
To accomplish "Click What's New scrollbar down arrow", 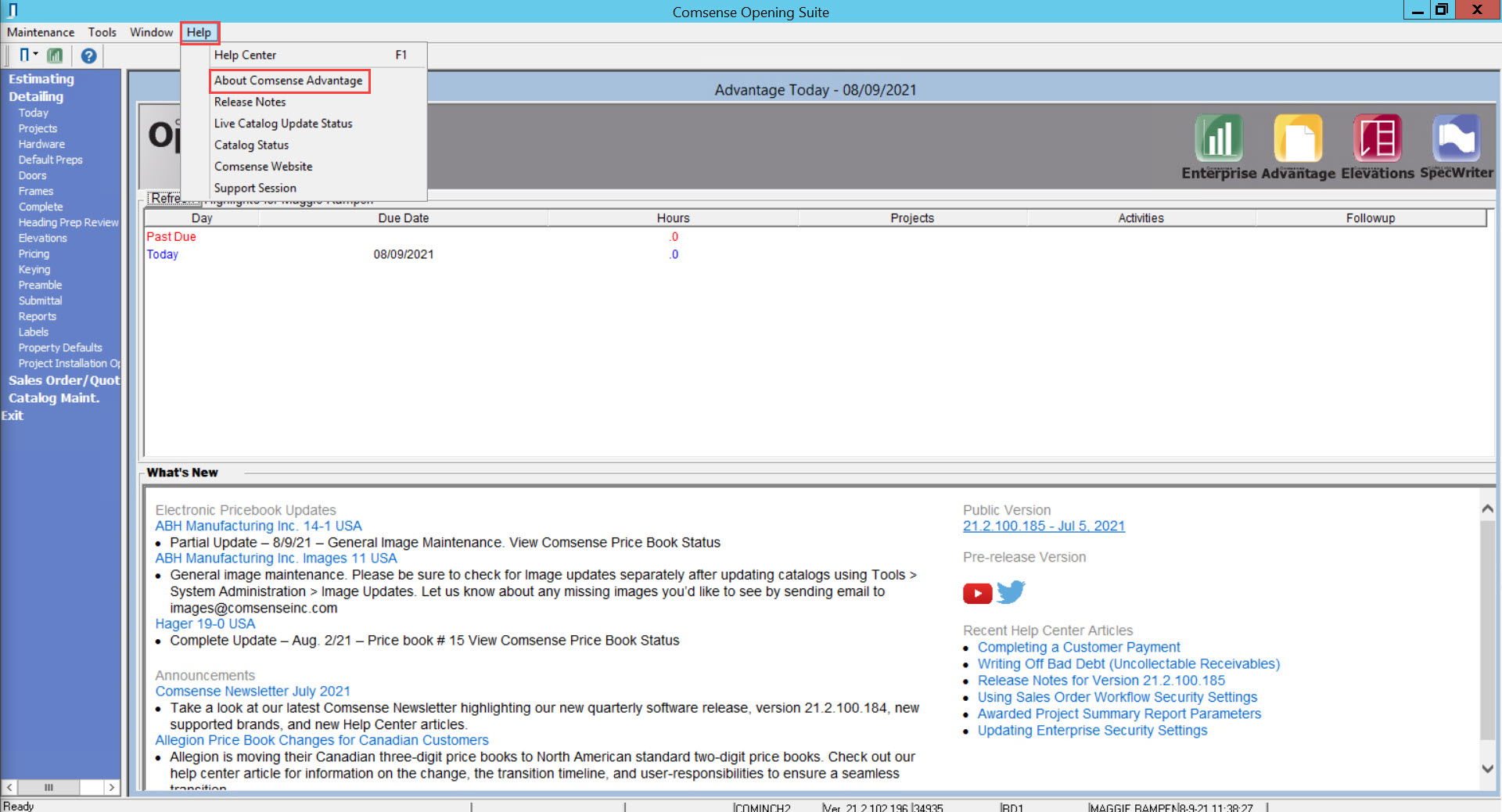I will pyautogui.click(x=1487, y=769).
